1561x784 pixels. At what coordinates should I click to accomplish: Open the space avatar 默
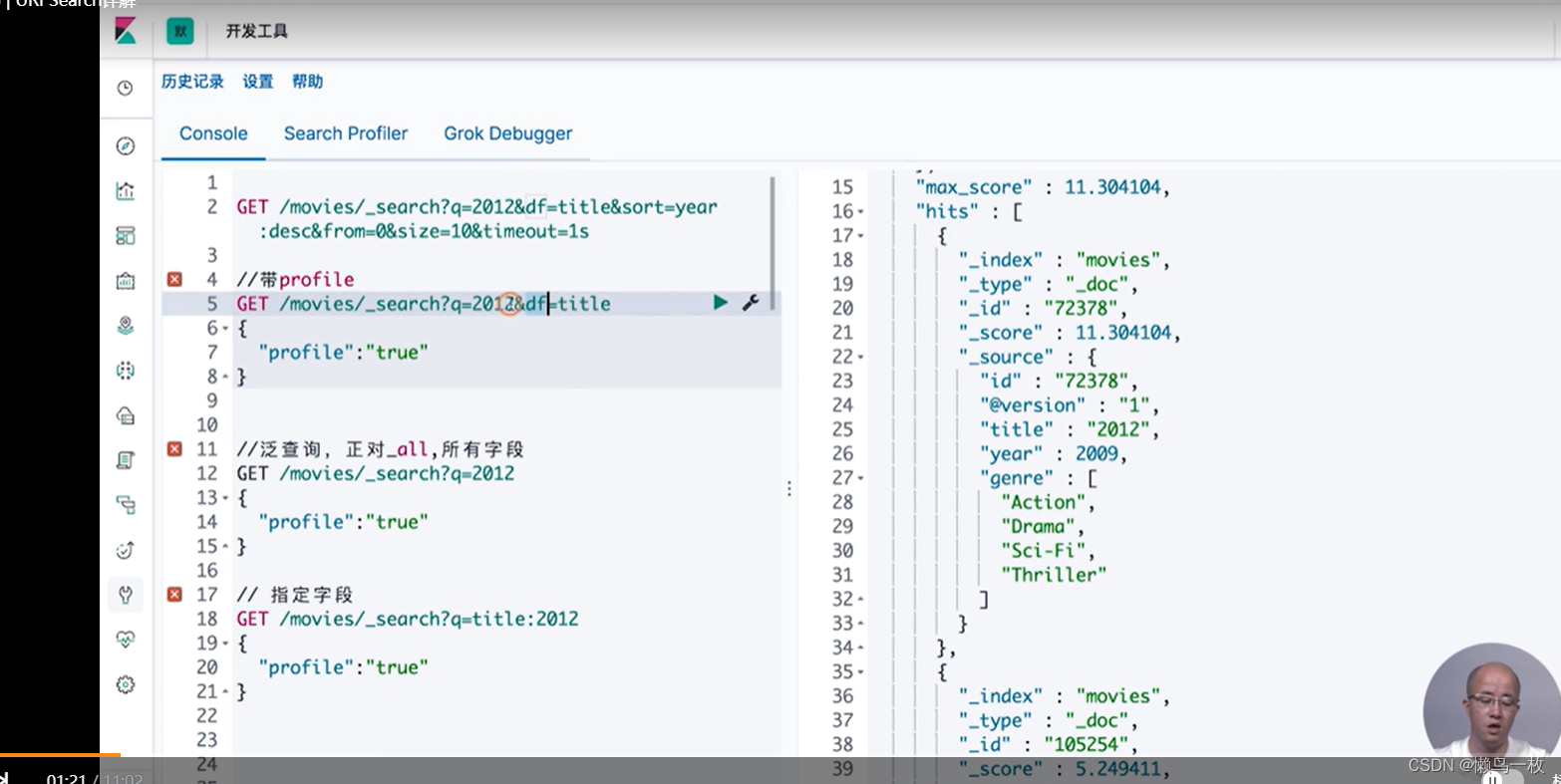pyautogui.click(x=180, y=31)
